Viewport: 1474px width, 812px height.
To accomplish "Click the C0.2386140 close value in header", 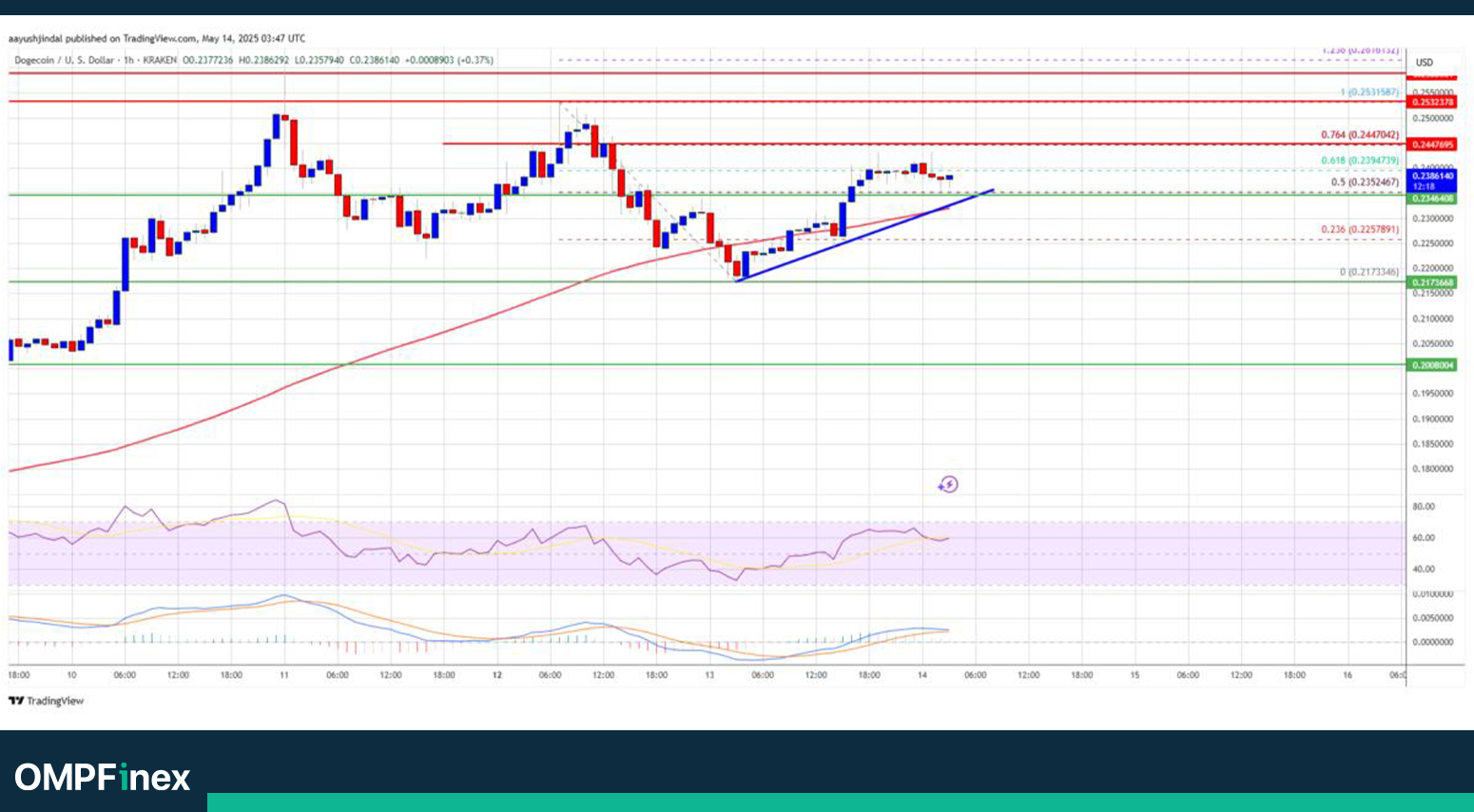I will pyautogui.click(x=375, y=60).
